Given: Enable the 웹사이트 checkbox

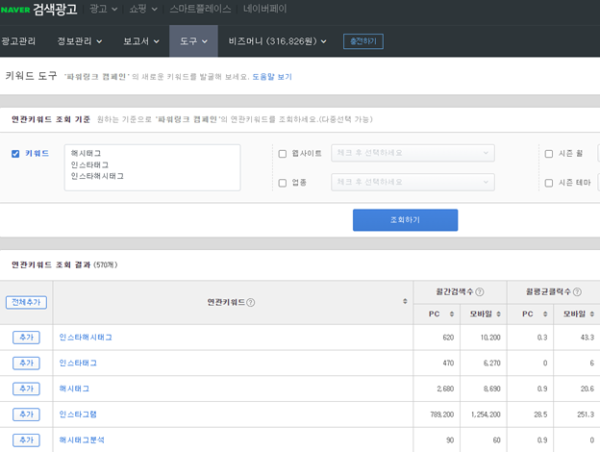Looking at the screenshot, I should click(x=282, y=154).
